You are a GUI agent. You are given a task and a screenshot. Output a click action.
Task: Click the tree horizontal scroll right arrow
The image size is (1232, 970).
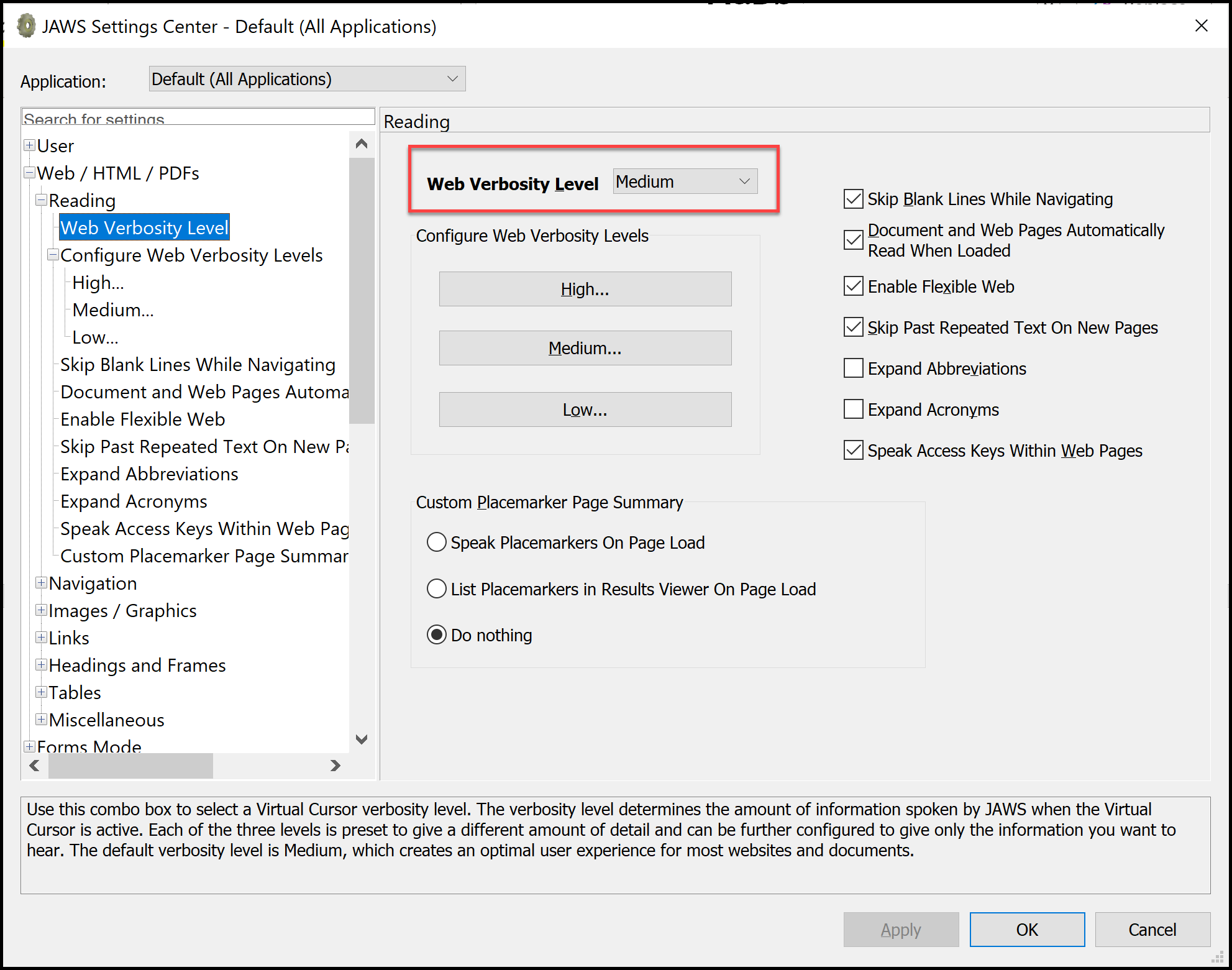[x=335, y=766]
